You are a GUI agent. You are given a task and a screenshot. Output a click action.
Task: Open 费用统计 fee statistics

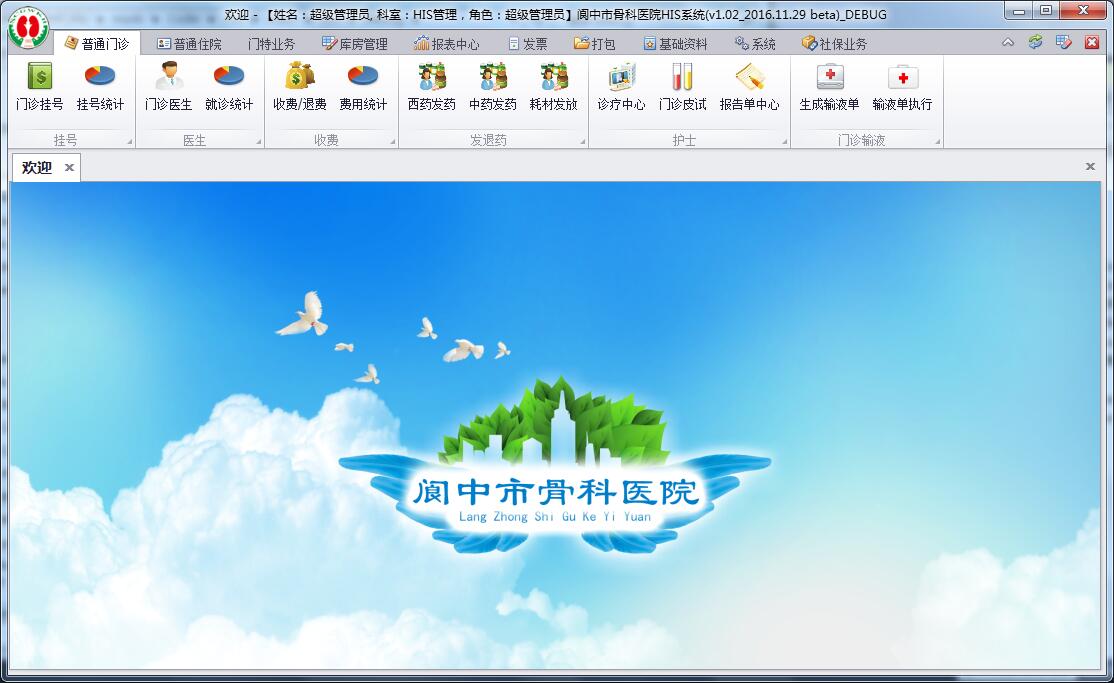(x=363, y=87)
